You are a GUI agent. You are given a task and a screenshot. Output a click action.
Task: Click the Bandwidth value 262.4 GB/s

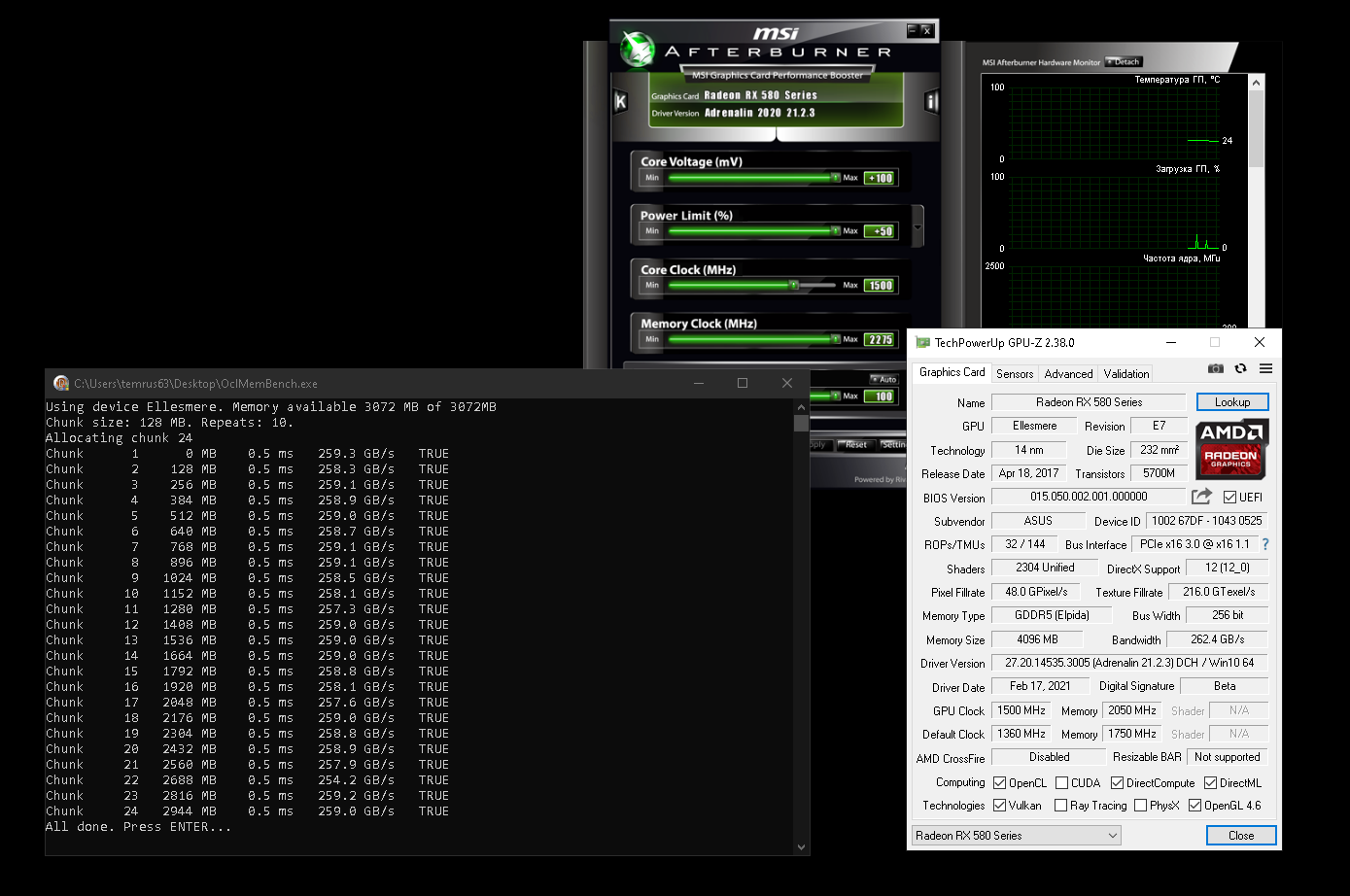point(1218,639)
